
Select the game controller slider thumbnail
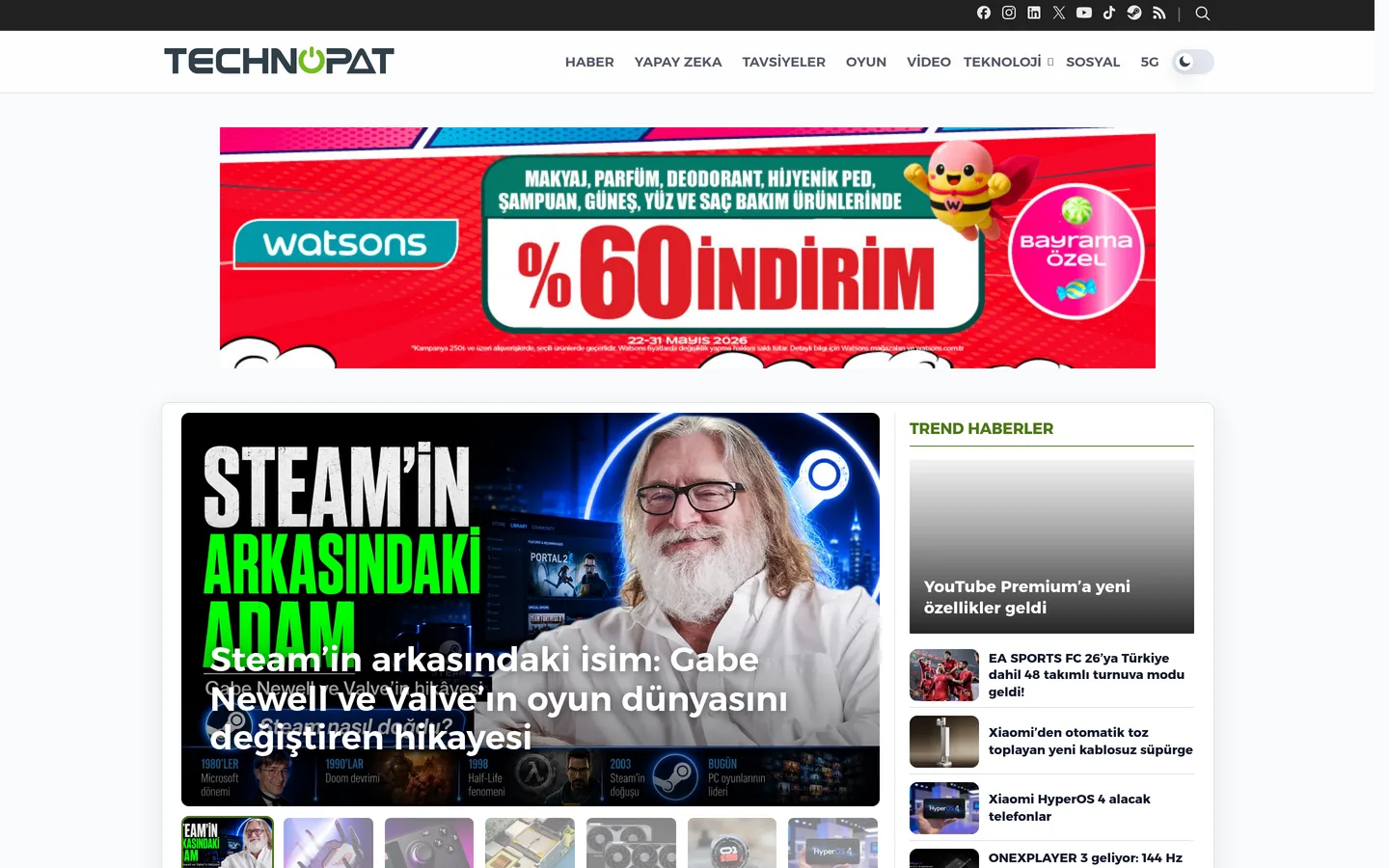(x=429, y=843)
